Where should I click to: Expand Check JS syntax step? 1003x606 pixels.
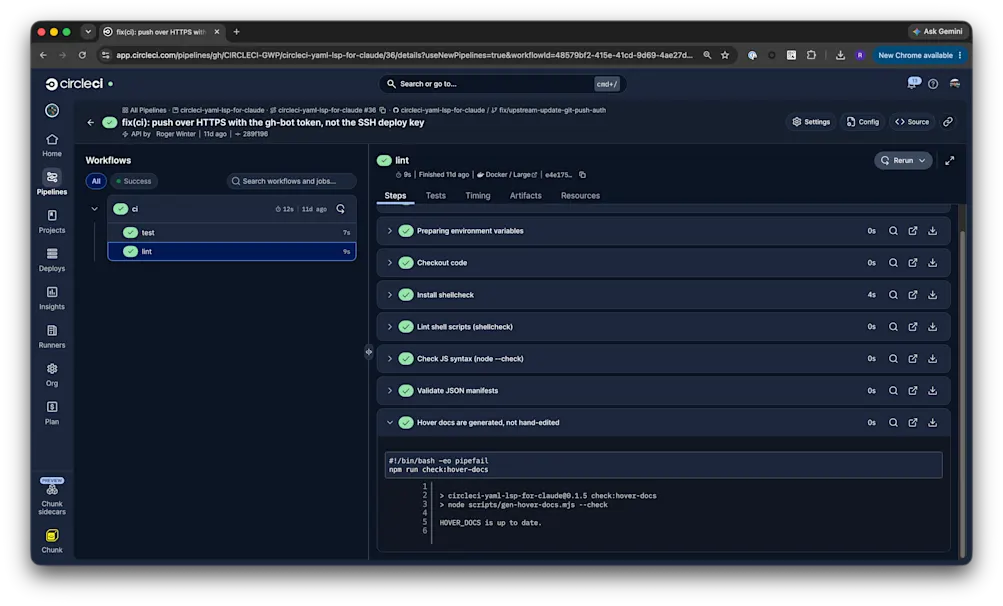(x=390, y=359)
